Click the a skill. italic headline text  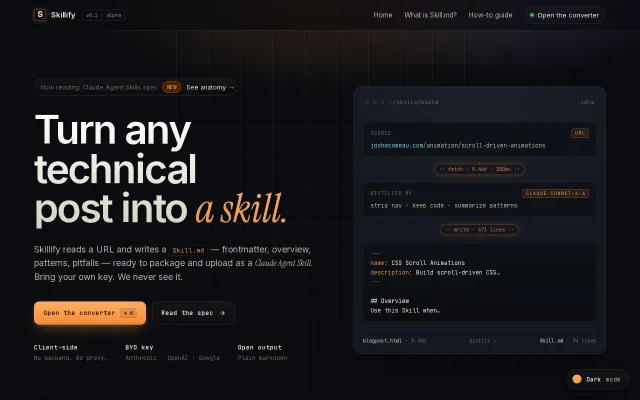tap(241, 209)
